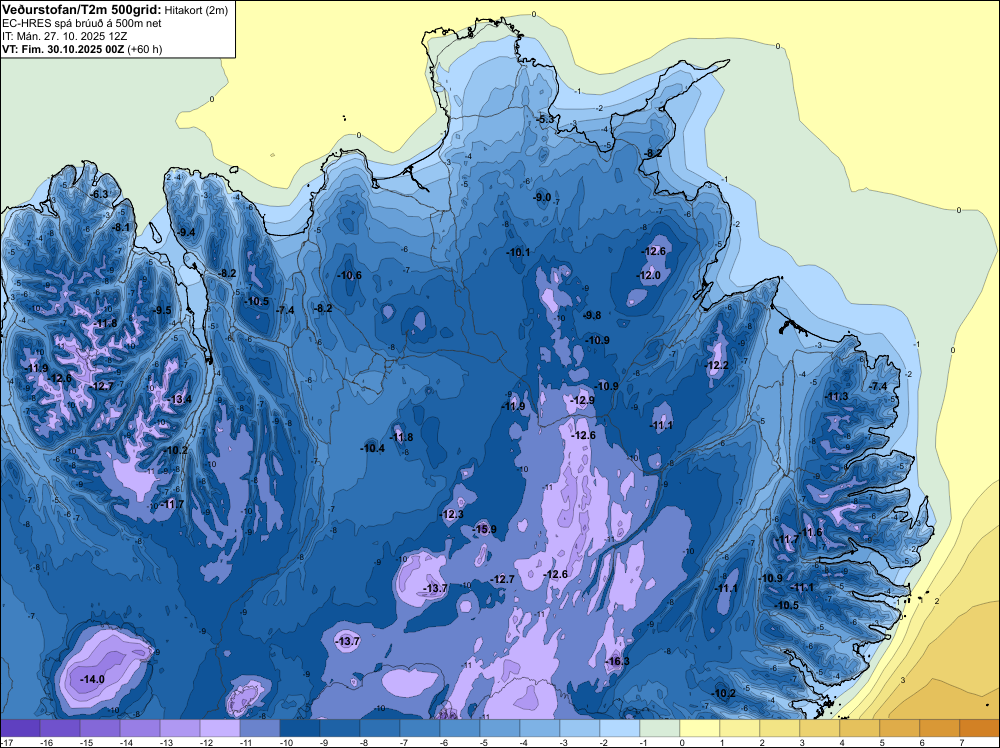
Task: Click the -12.0 temperature label
Action: tap(649, 275)
